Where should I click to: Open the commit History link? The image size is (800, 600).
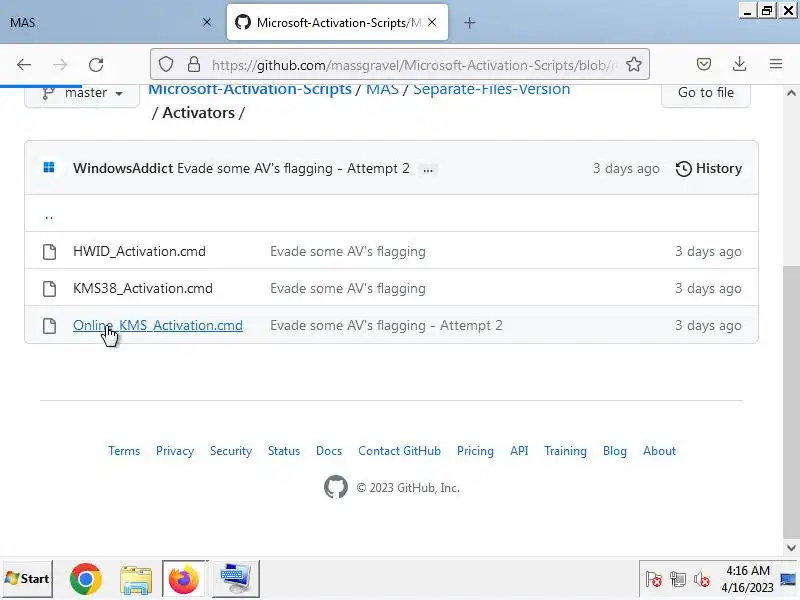coord(709,168)
